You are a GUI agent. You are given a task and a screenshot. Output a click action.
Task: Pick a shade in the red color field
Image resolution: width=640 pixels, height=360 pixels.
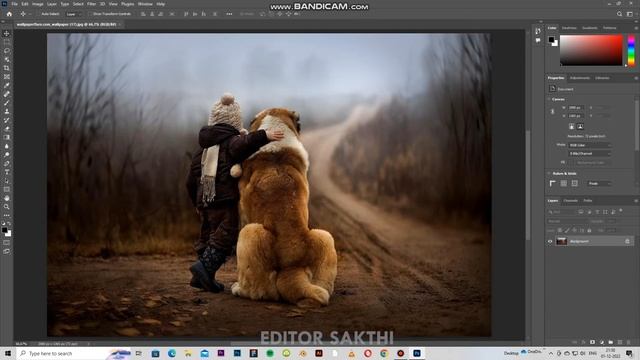pos(591,50)
